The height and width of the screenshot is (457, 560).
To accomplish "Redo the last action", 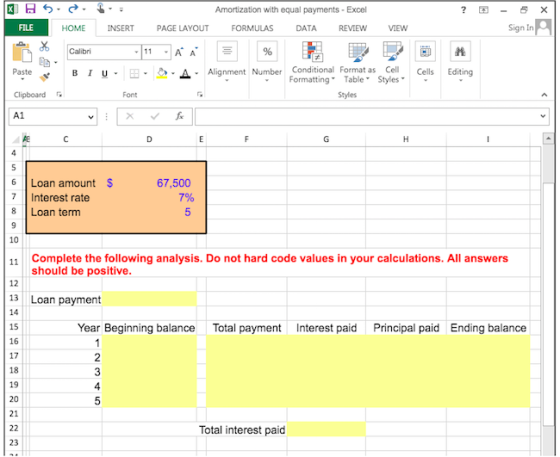I will pos(73,9).
